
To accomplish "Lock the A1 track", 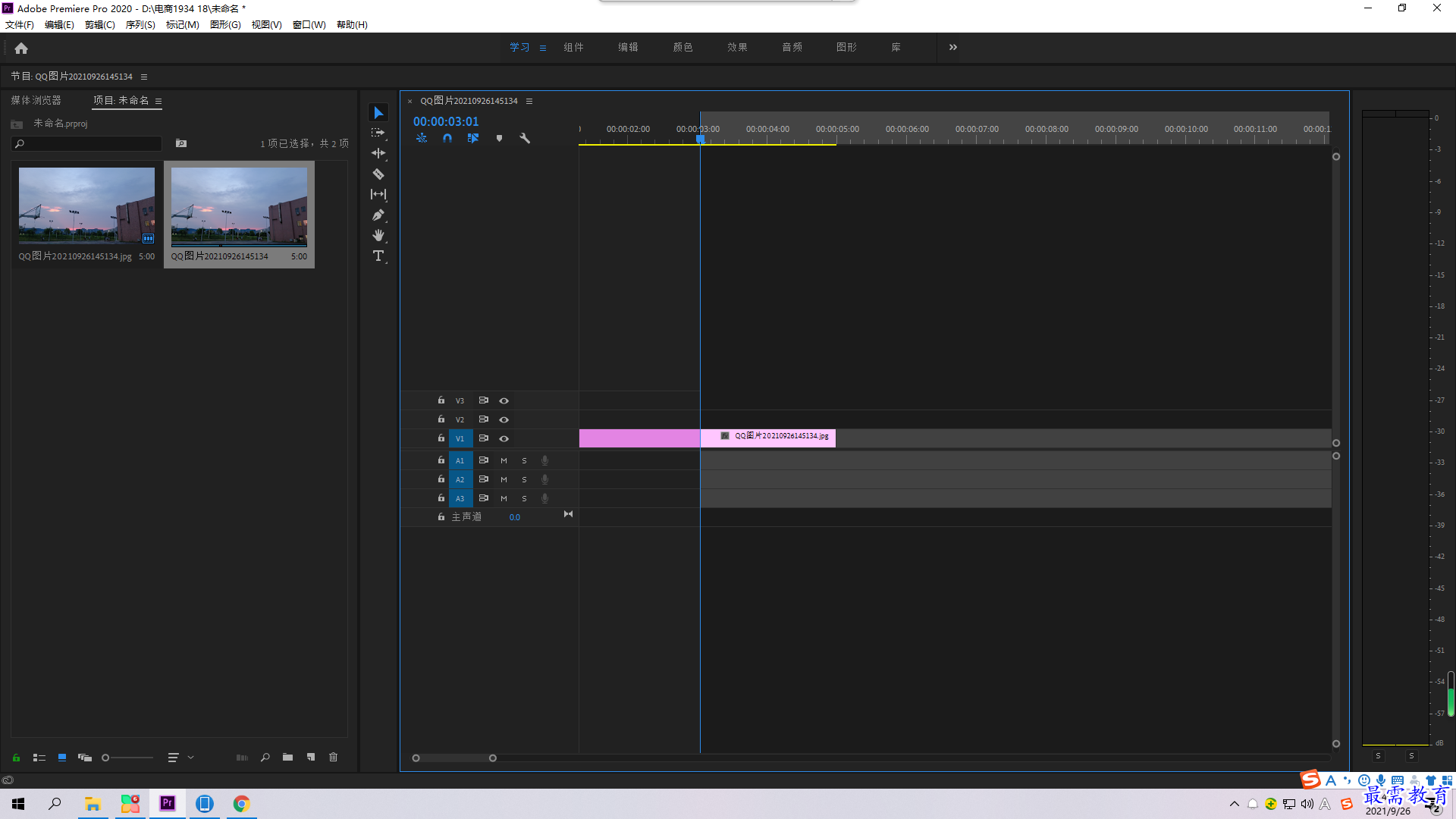I will coord(441,460).
